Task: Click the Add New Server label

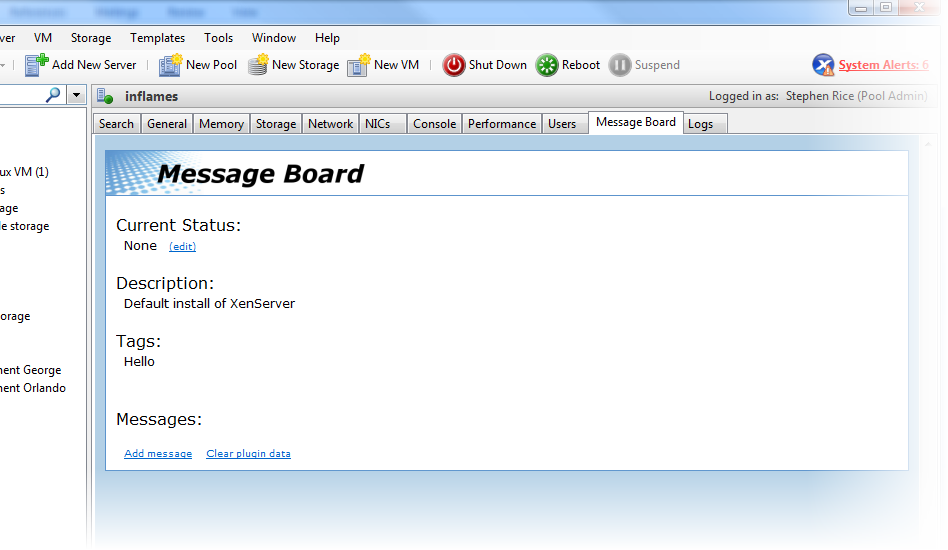Action: tap(94, 65)
